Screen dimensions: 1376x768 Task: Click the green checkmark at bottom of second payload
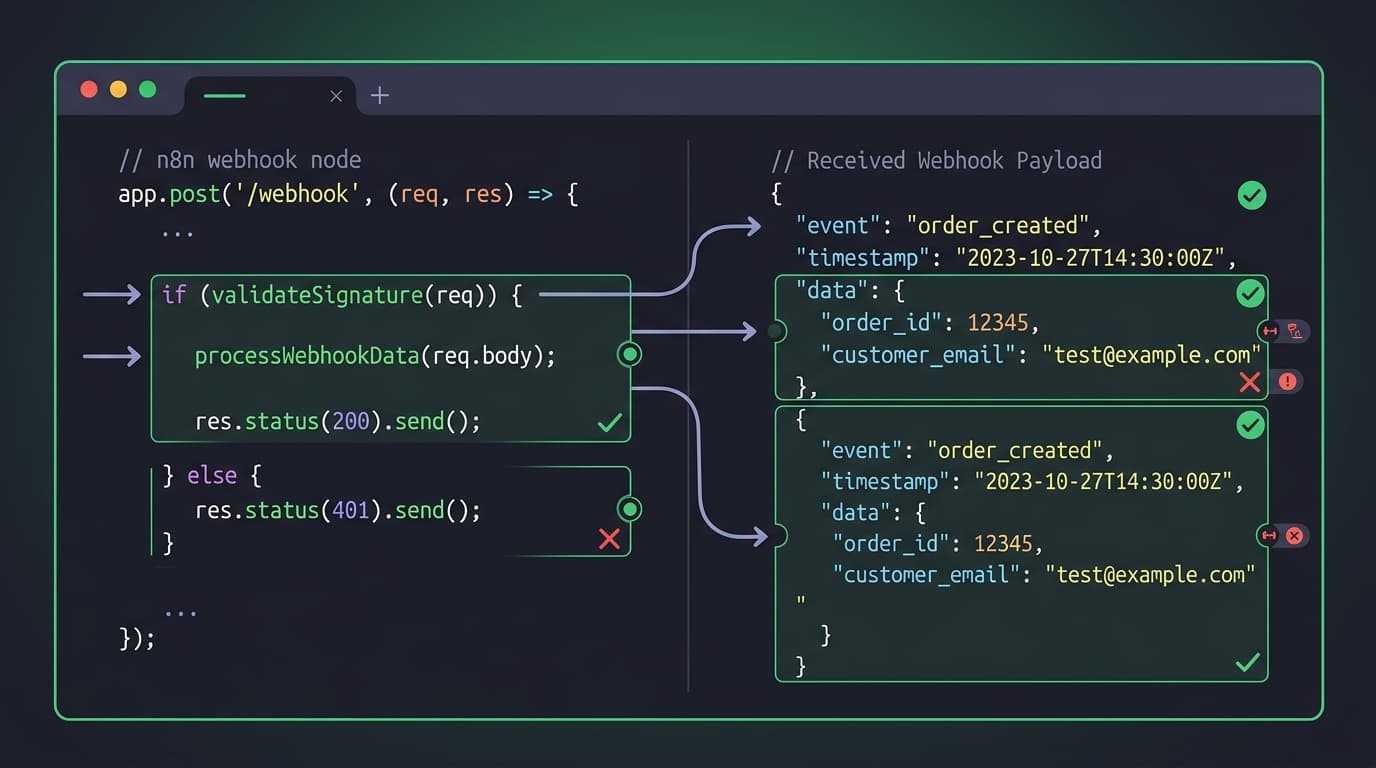click(1247, 662)
